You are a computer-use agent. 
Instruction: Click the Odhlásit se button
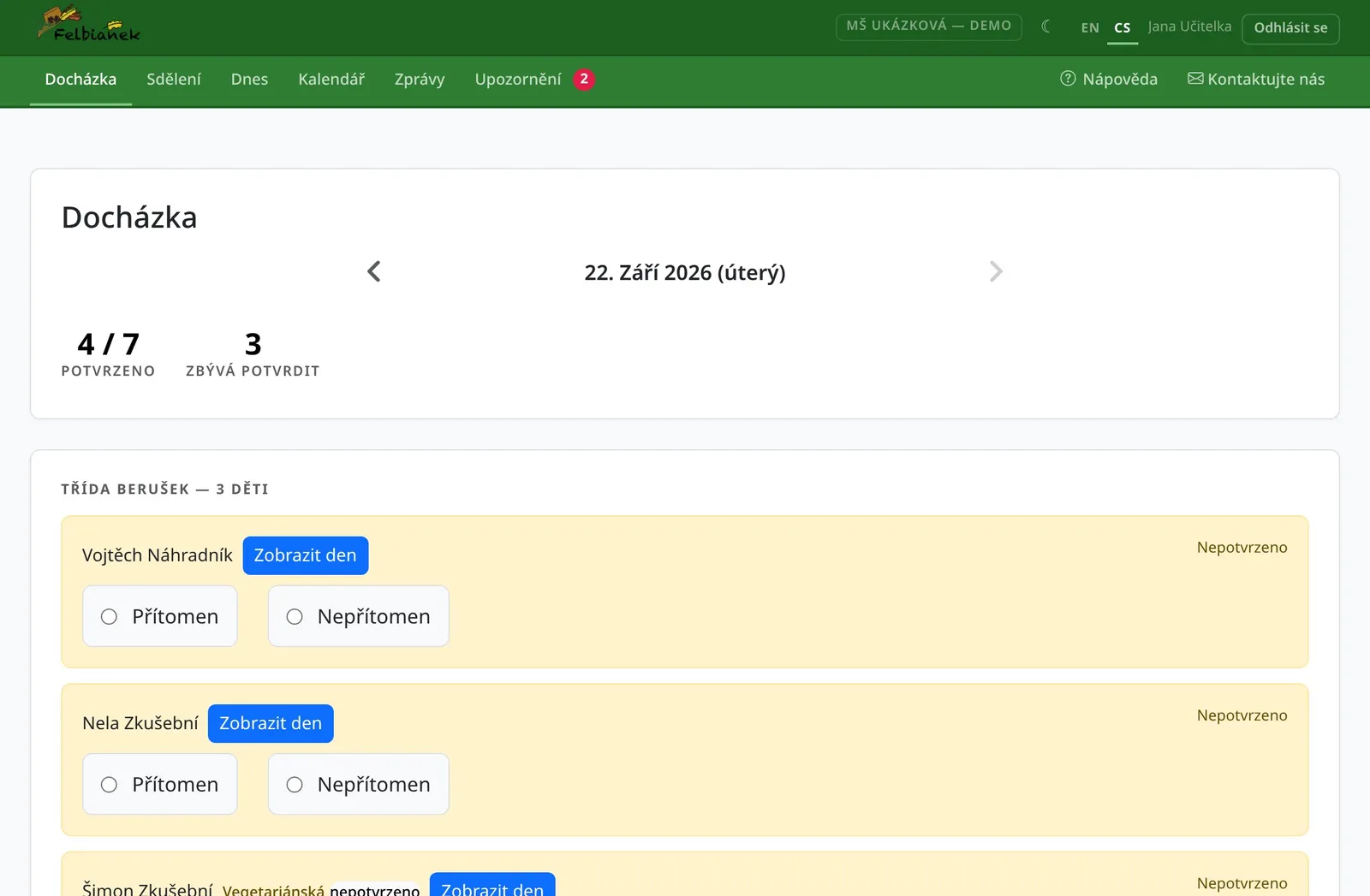(x=1290, y=28)
